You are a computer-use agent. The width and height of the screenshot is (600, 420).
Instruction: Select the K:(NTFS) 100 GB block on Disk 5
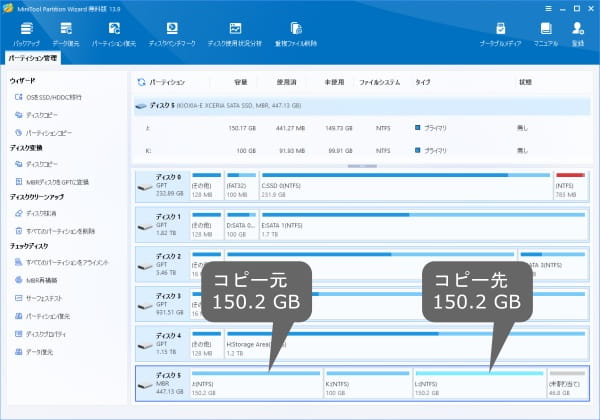tap(368, 384)
